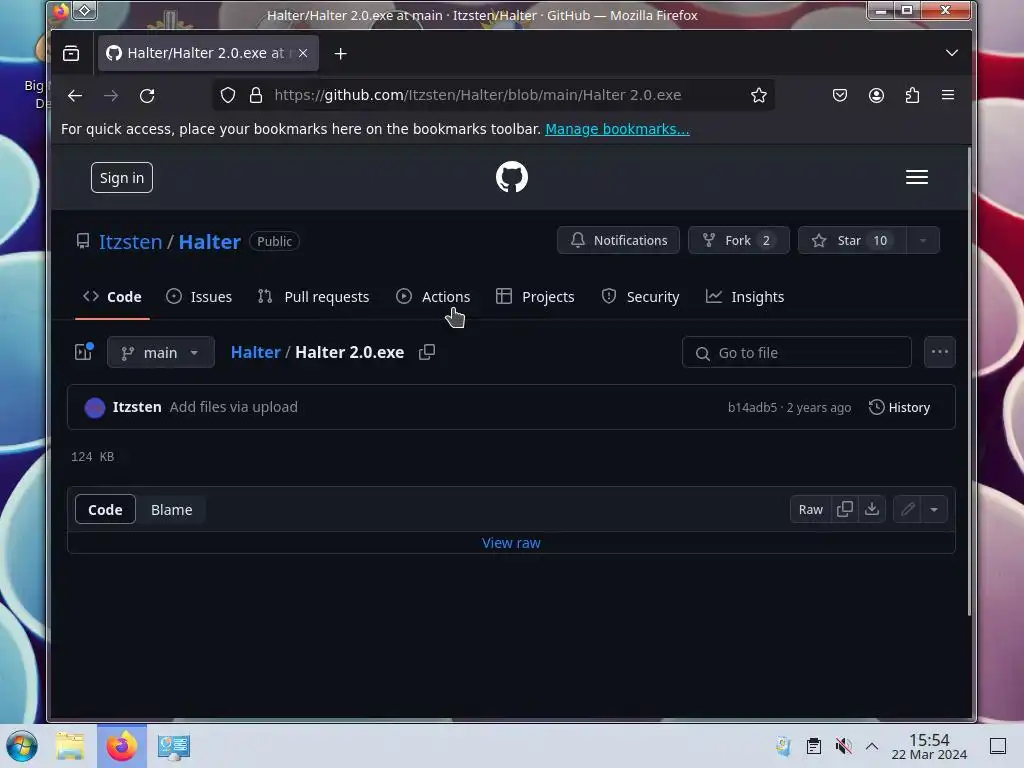Open the more file actions ellipsis menu
The image size is (1024, 768).
[x=940, y=352]
